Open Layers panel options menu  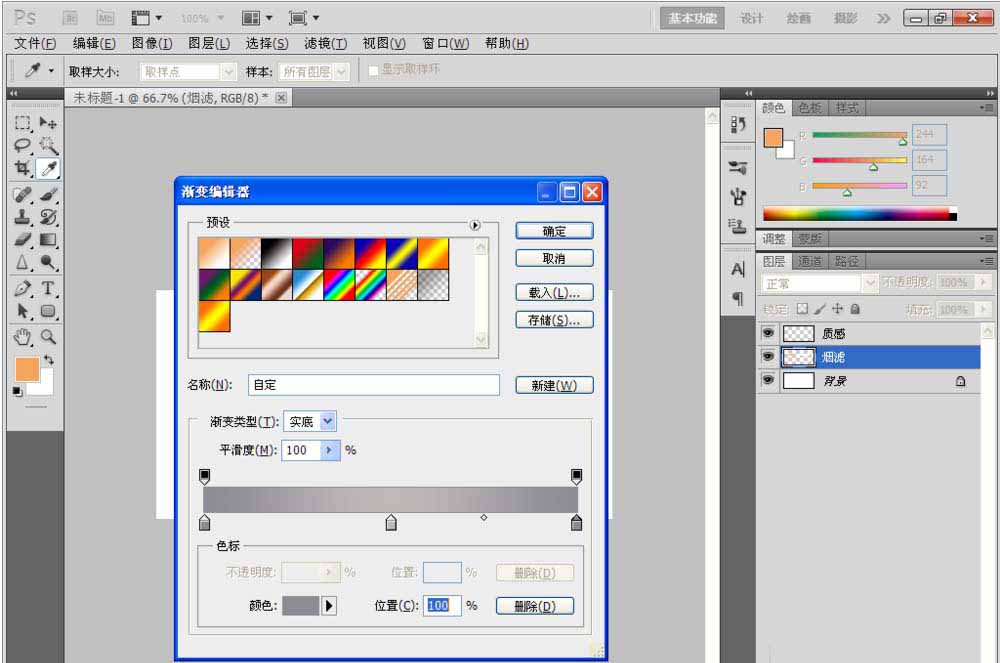click(987, 261)
